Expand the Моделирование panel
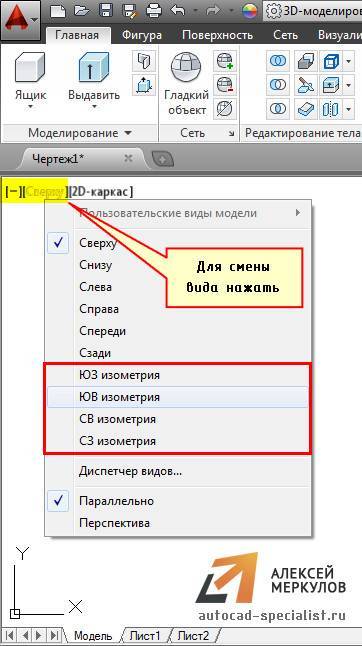 [x=79, y=133]
